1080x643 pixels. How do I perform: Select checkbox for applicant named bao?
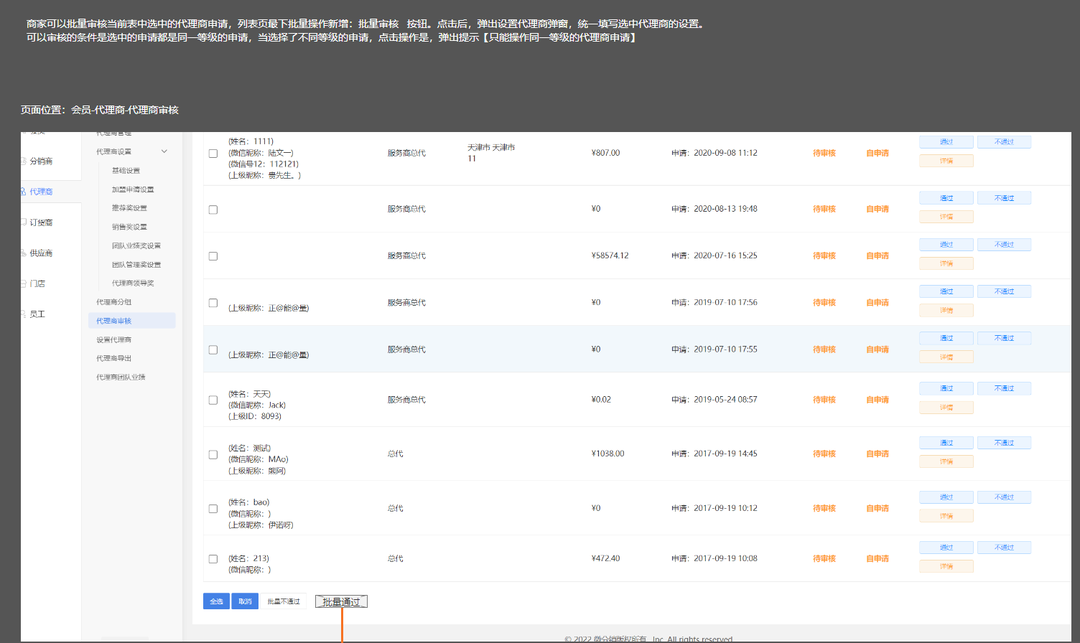213,508
